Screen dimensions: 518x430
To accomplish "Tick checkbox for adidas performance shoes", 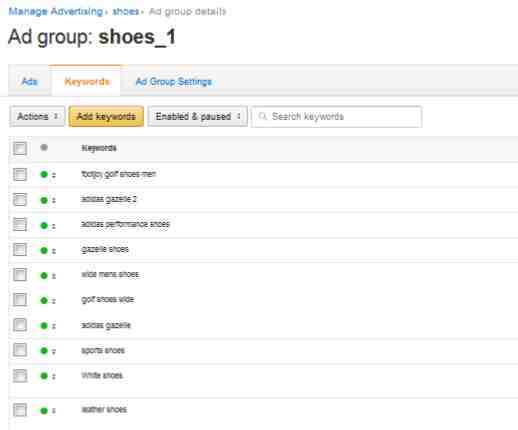I will click(20, 224).
